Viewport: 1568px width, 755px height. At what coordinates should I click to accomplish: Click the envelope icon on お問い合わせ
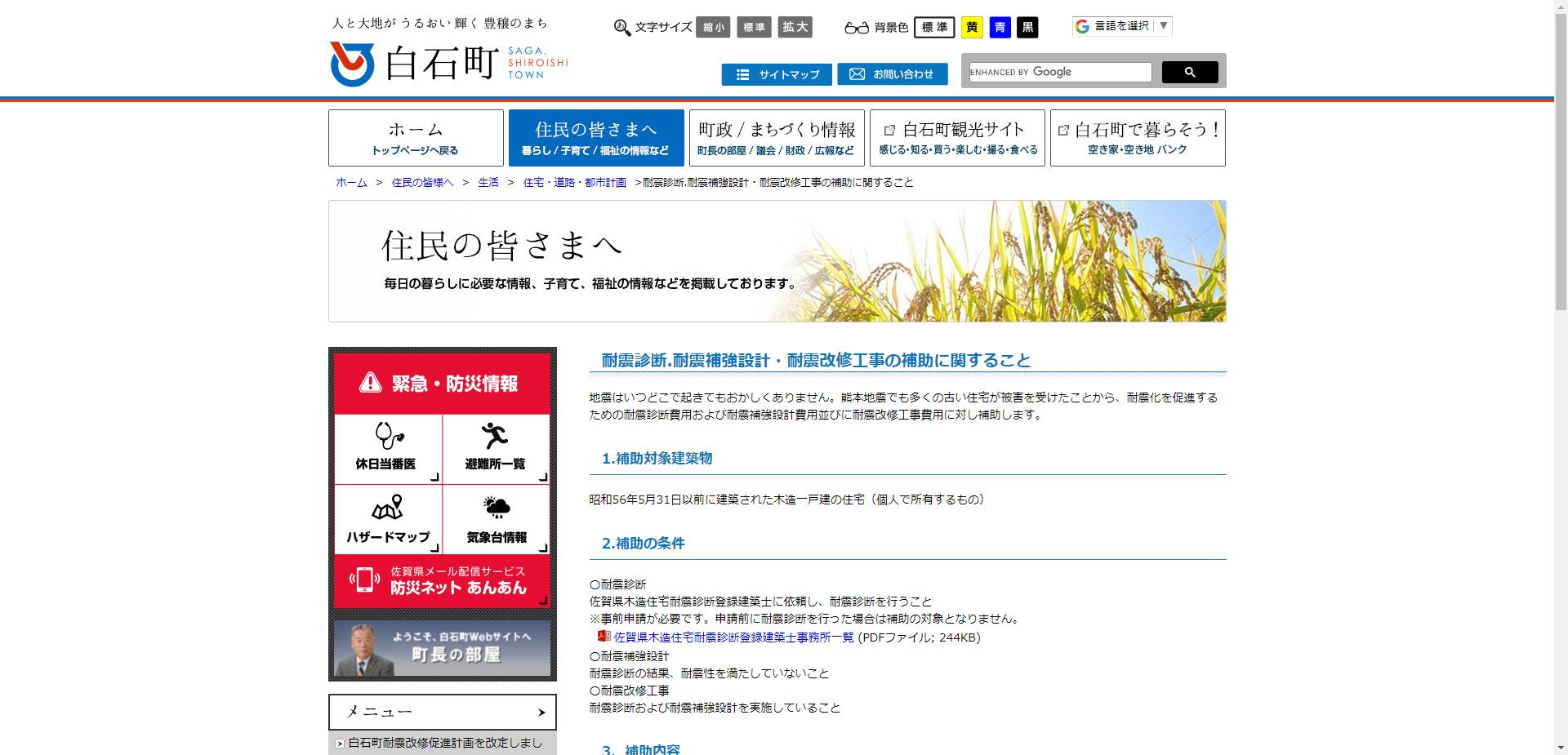[x=856, y=73]
